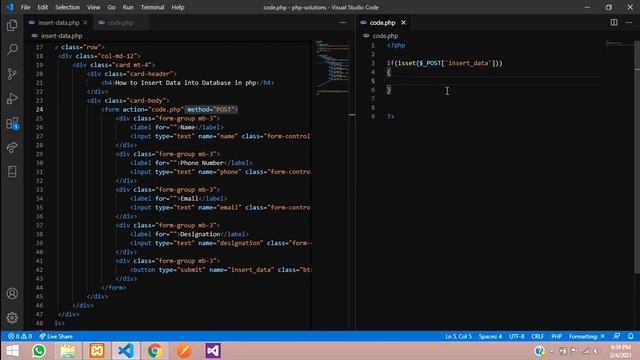The height and width of the screenshot is (360, 640).
Task: Open the Manage gear icon
Action: (12, 318)
